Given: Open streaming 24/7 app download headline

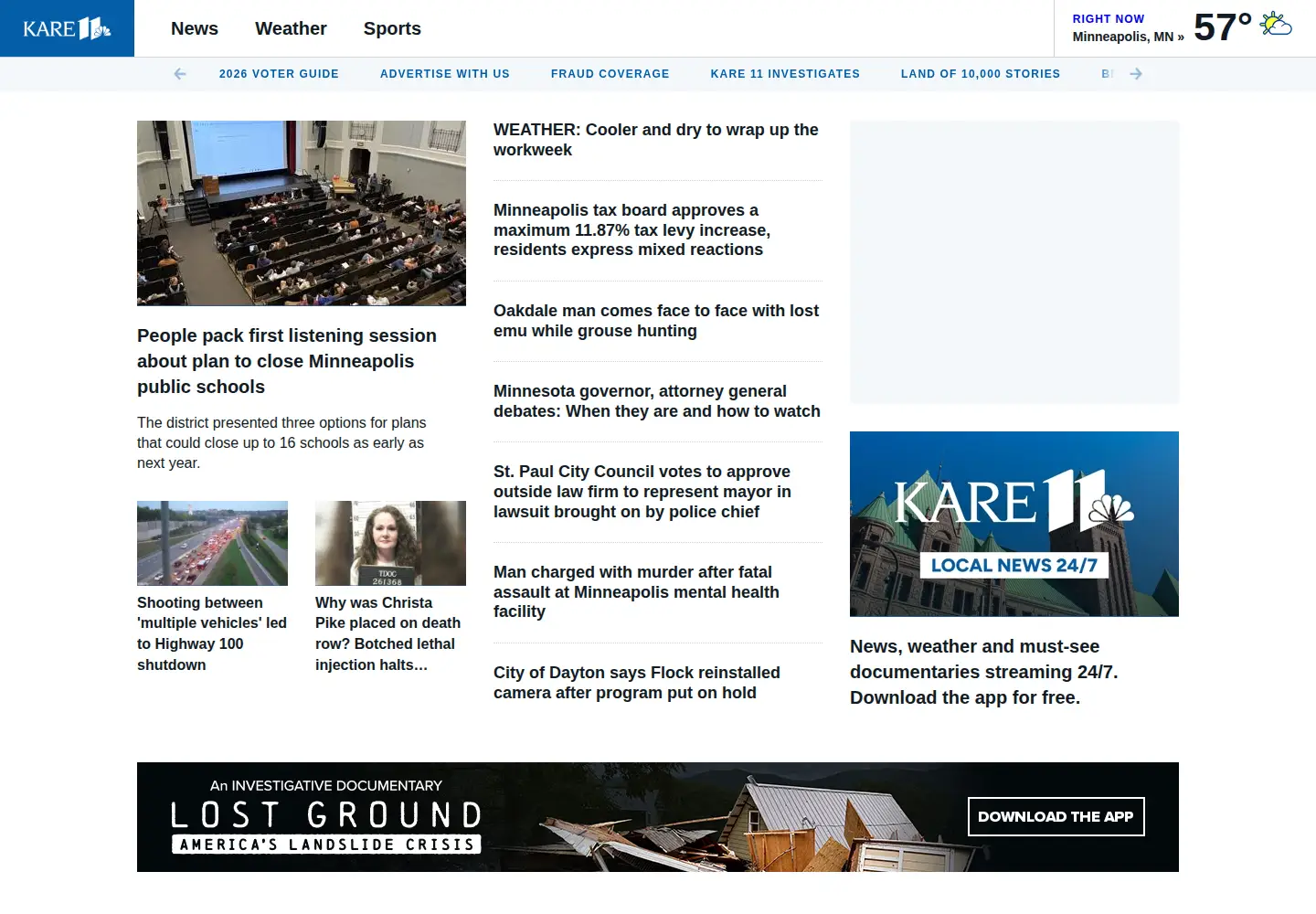Looking at the screenshot, I should click(x=984, y=672).
